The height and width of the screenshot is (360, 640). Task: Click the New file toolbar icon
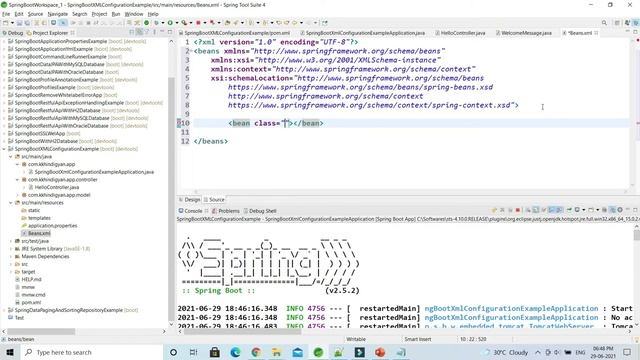(6, 23)
